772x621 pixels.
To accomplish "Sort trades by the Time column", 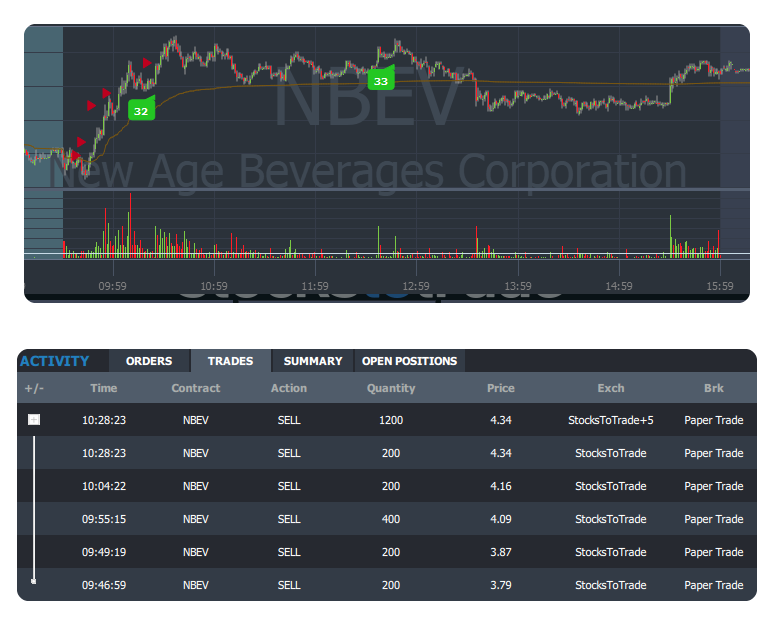I will coord(103,388).
